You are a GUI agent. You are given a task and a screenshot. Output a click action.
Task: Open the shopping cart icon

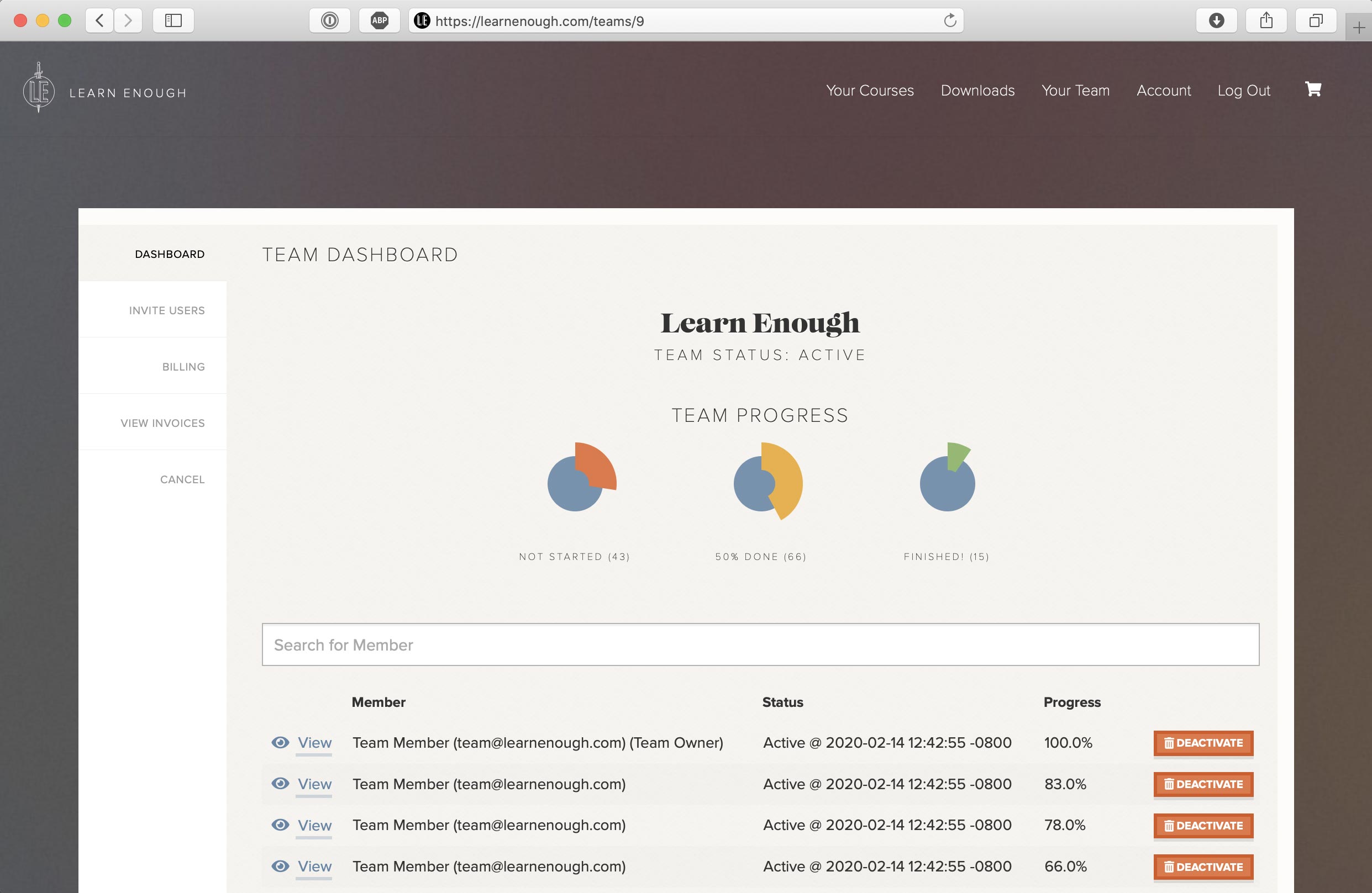1313,89
